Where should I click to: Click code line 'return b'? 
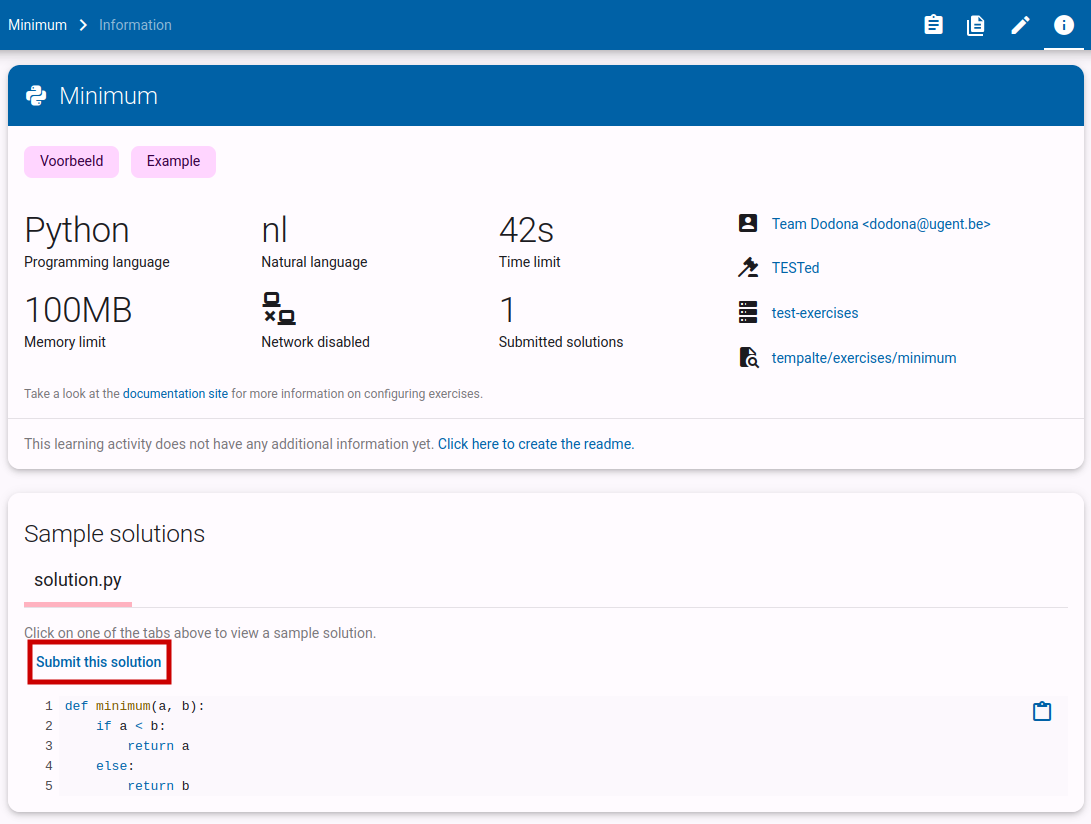click(159, 786)
